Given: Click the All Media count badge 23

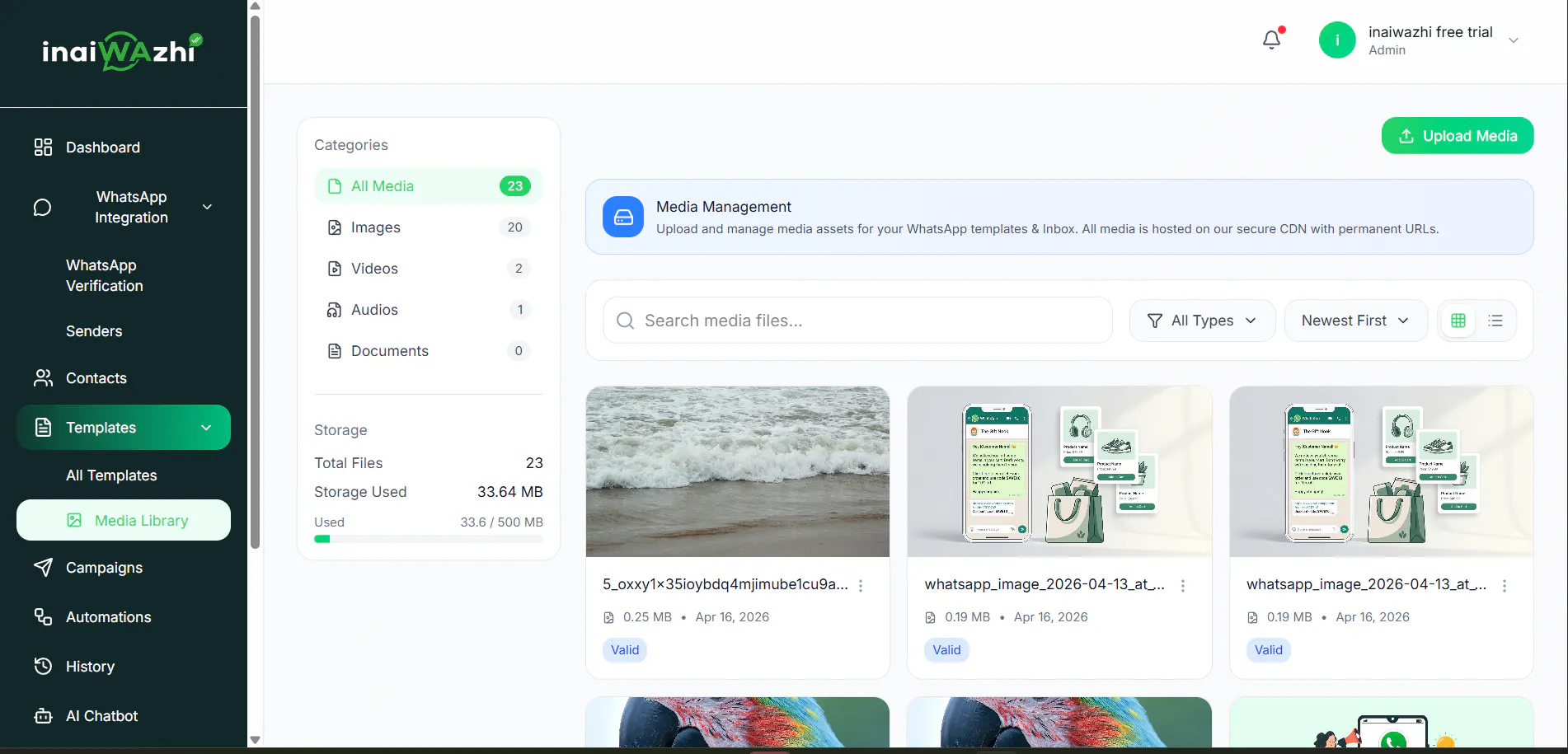Looking at the screenshot, I should point(515,186).
